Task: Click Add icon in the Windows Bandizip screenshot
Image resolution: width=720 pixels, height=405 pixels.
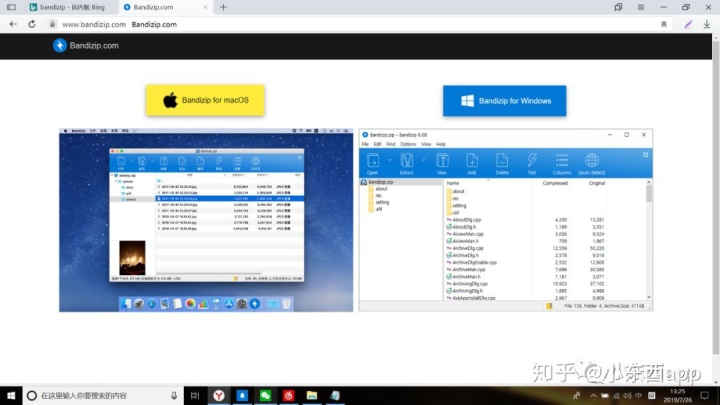Action: 472,164
